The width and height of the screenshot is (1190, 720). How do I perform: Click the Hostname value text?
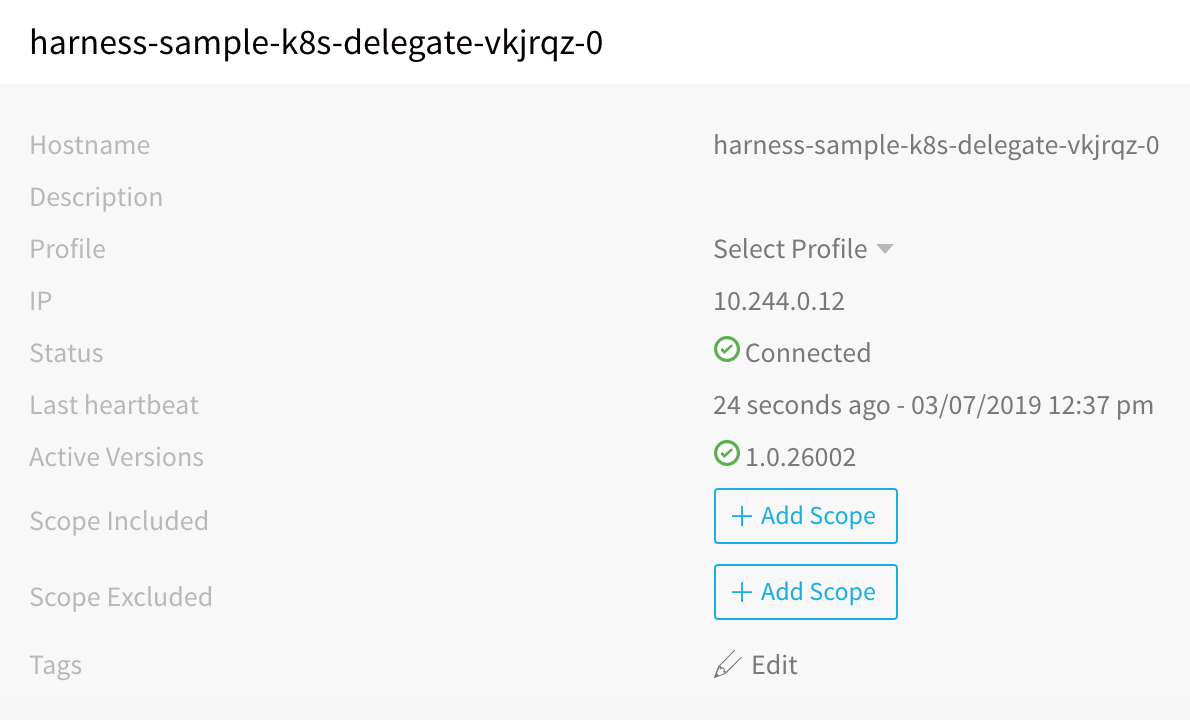(x=936, y=145)
